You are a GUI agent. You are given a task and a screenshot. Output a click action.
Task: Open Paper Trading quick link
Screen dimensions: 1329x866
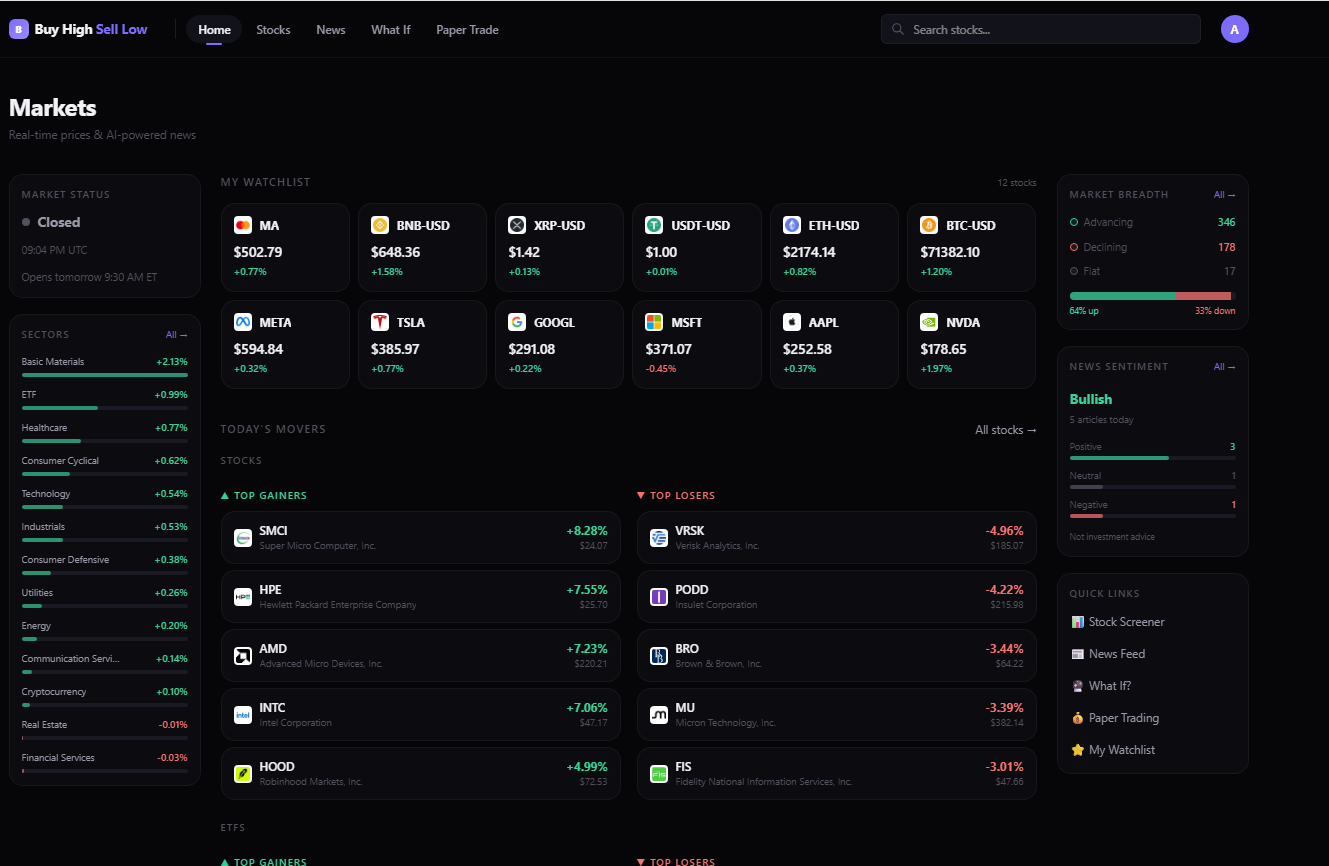click(x=1114, y=718)
